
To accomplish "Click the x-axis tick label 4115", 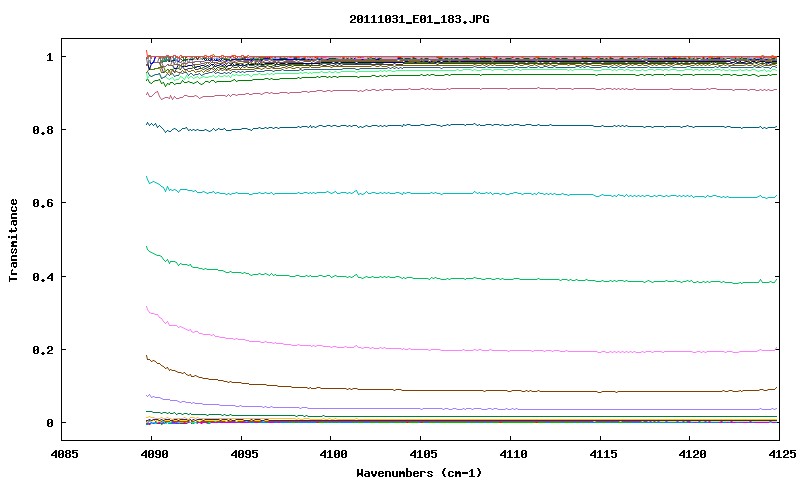I will coord(603,453).
